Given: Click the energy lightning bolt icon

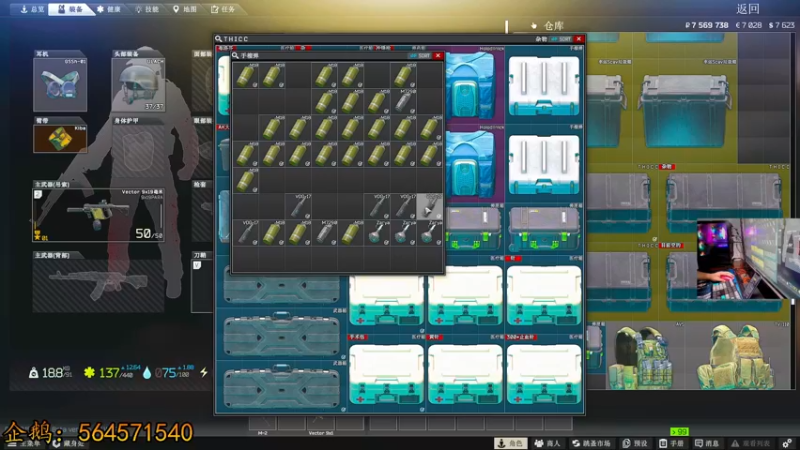Looking at the screenshot, I should pyautogui.click(x=204, y=372).
